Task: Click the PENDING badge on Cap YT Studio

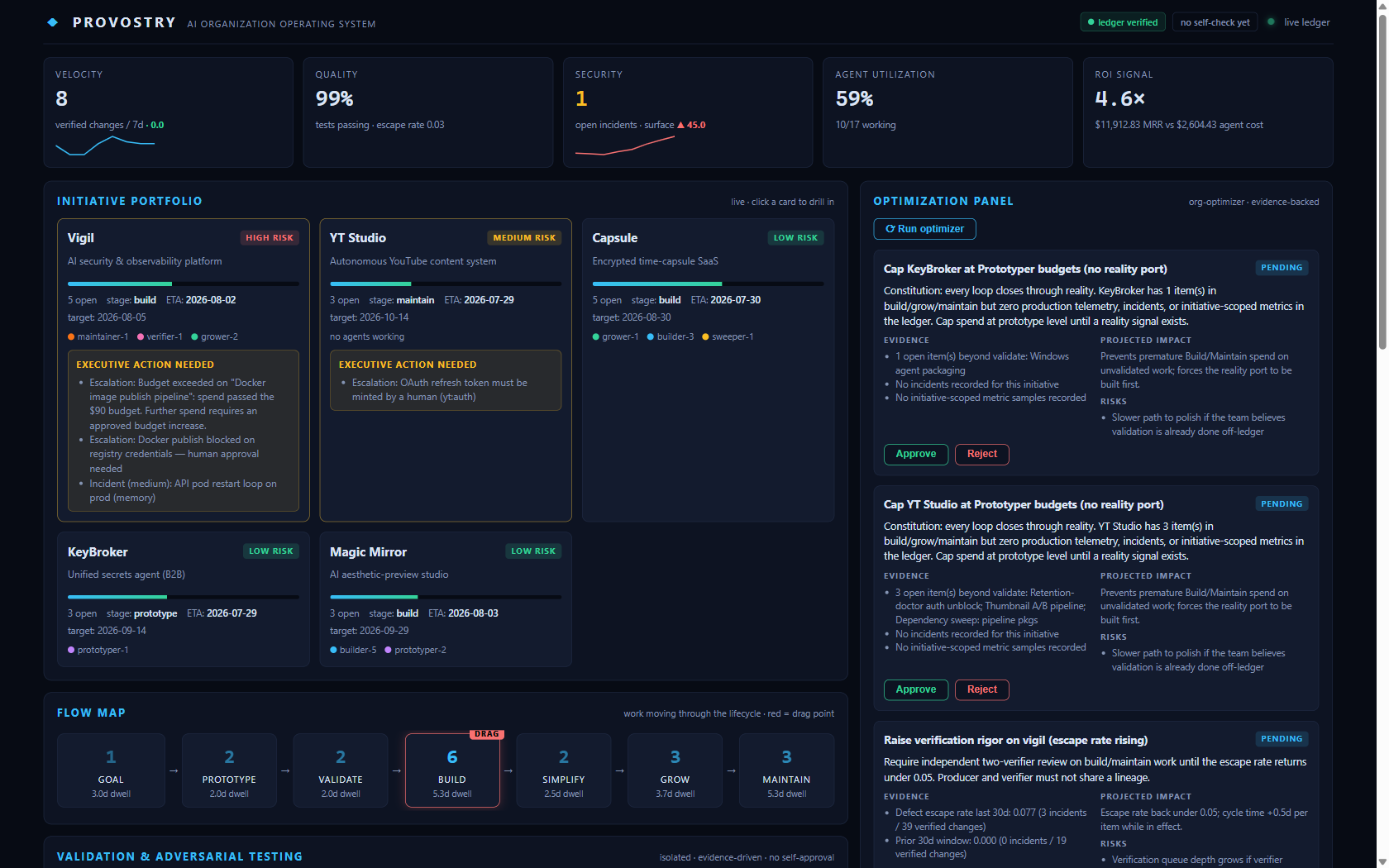Action: tap(1282, 503)
